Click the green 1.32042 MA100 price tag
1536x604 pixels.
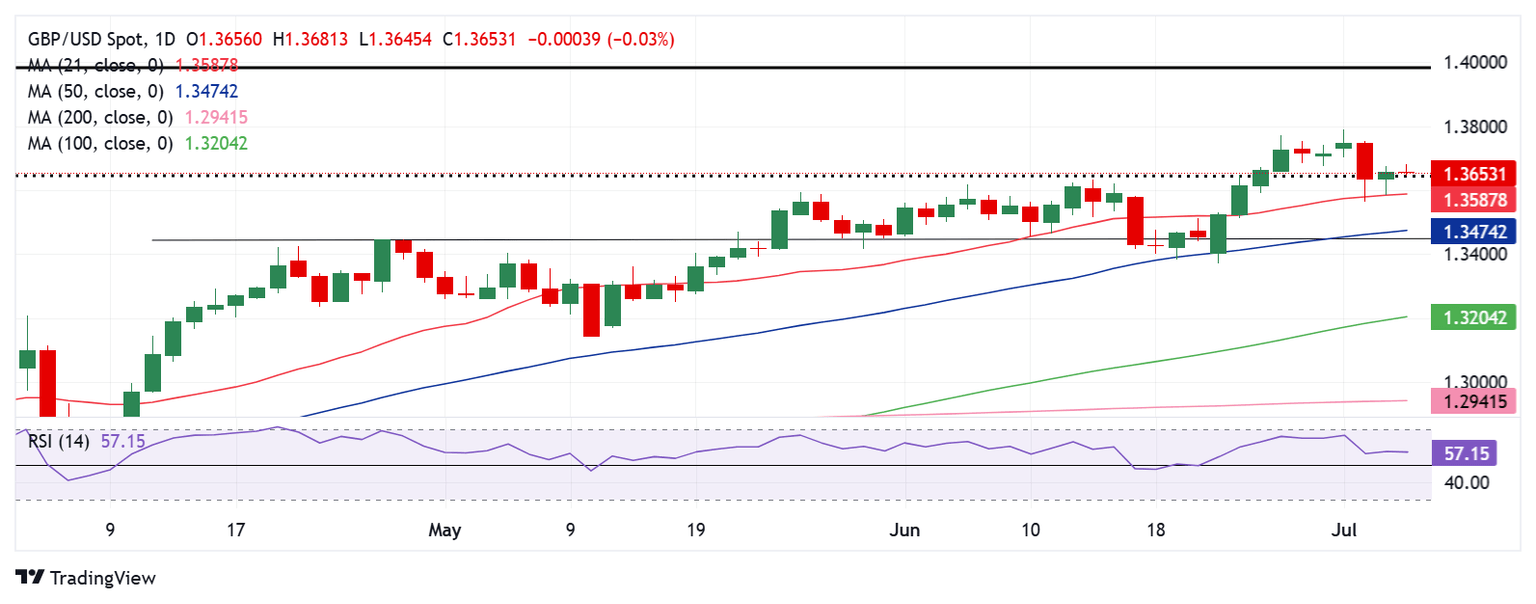[1475, 318]
